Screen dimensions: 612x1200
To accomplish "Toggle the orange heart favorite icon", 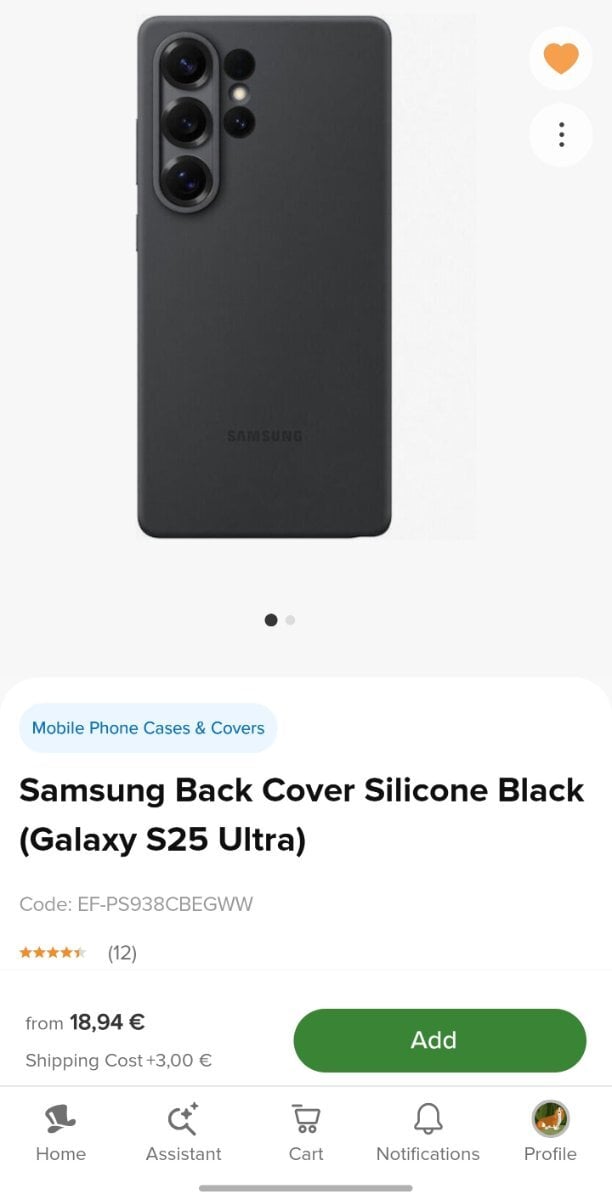I will [x=561, y=58].
